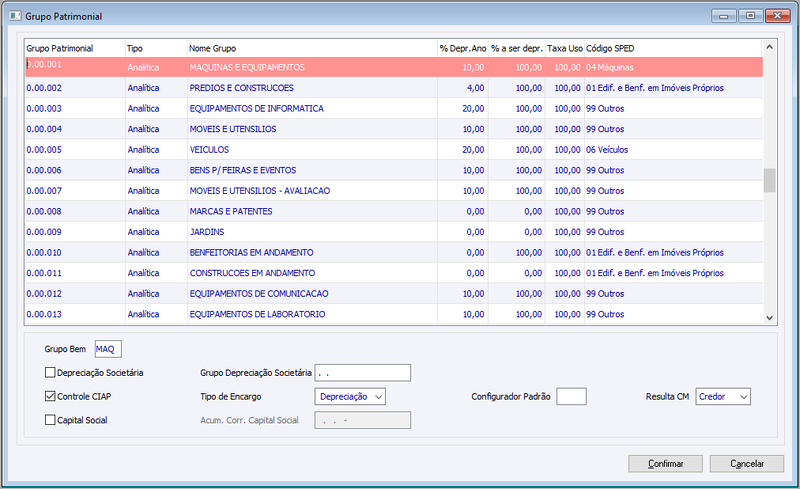Select the JARDINS row
The height and width of the screenshot is (489, 800).
click(x=394, y=232)
